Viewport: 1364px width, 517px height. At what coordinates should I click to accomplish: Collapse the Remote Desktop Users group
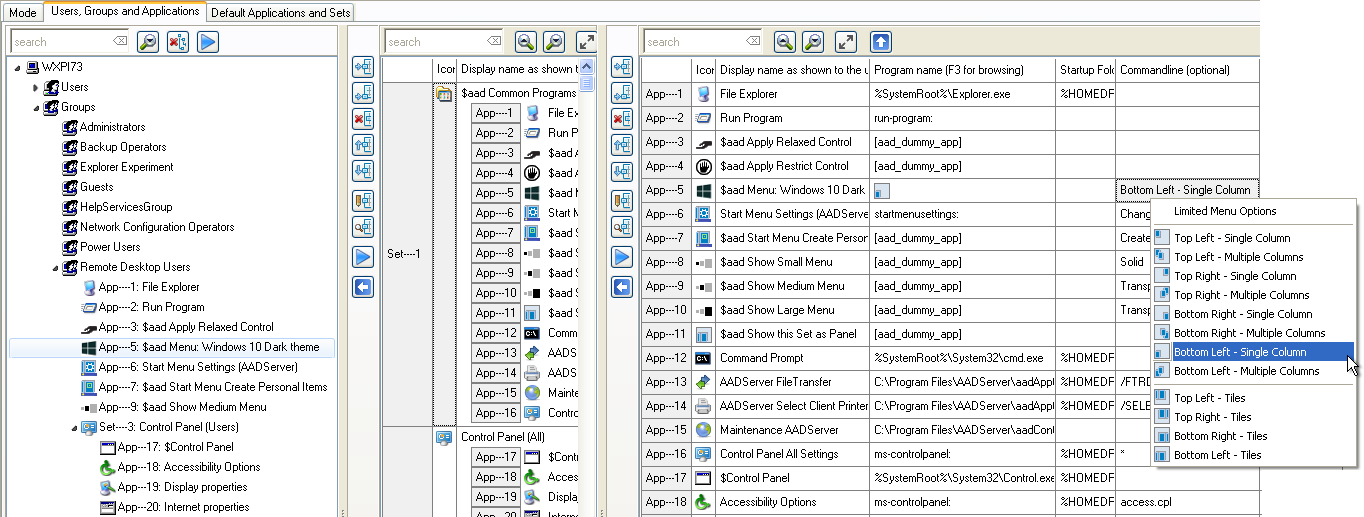pyautogui.click(x=55, y=268)
